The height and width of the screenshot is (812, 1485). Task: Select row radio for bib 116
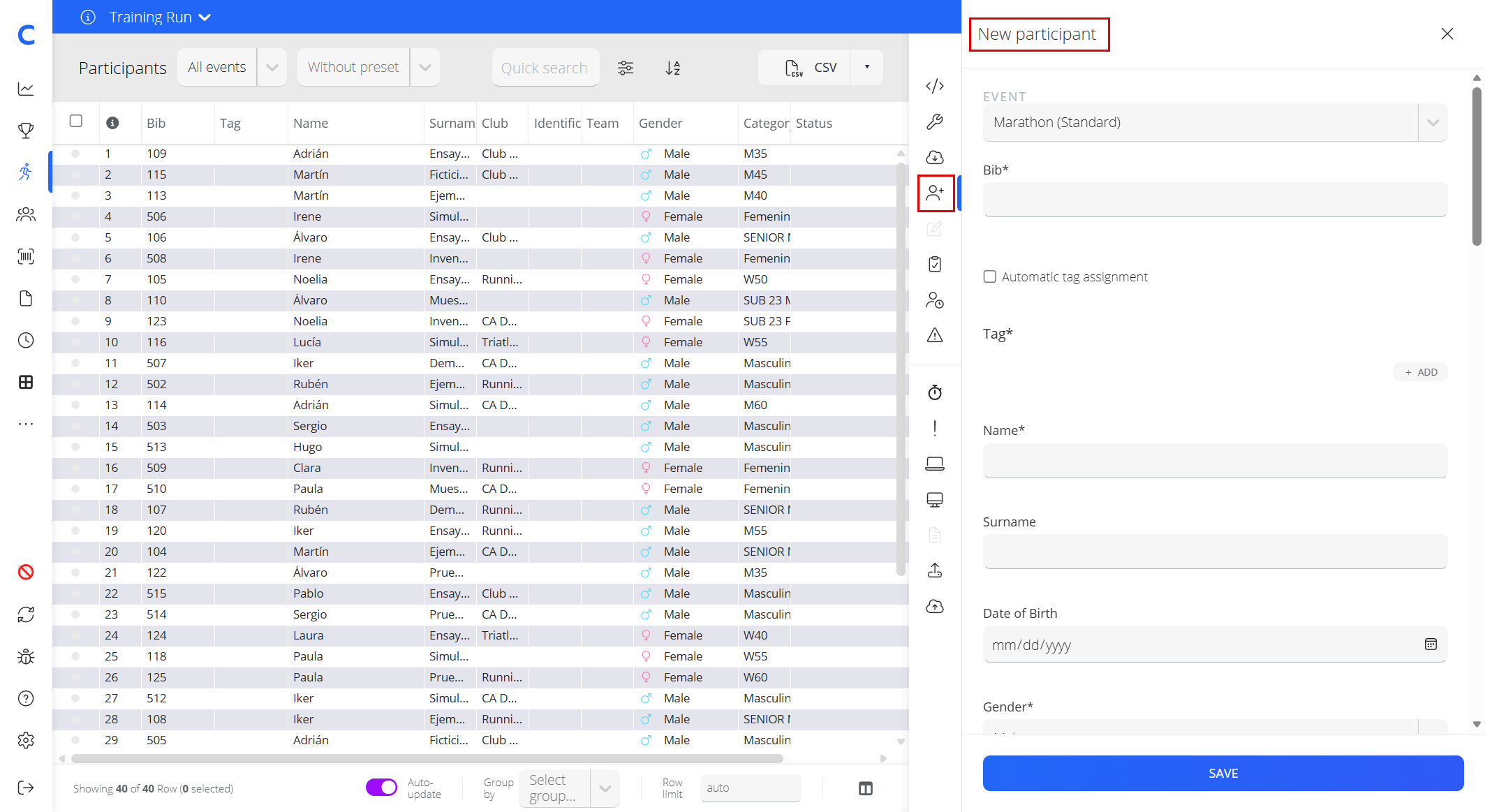(x=75, y=342)
